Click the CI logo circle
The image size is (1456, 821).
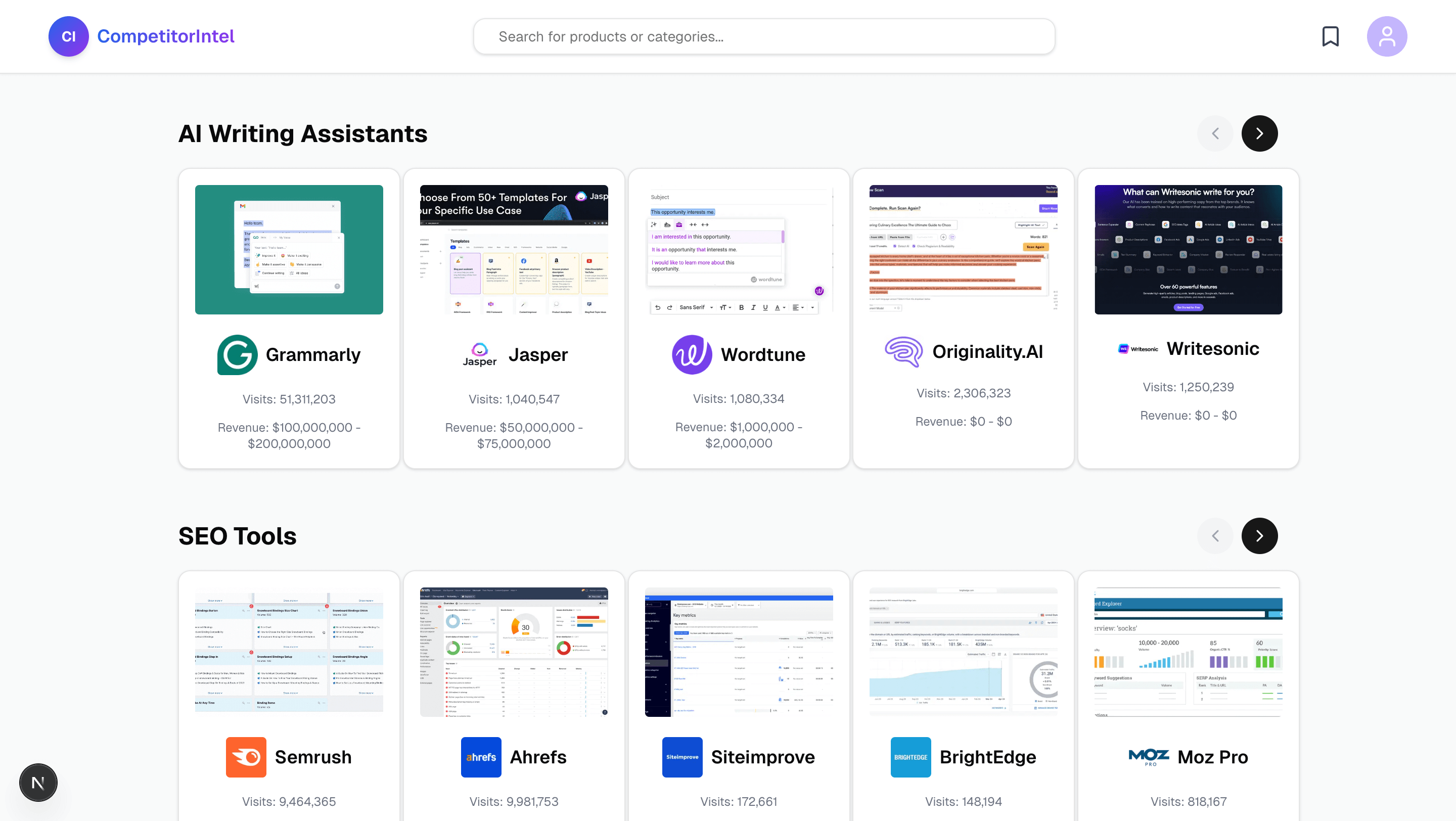click(x=68, y=36)
